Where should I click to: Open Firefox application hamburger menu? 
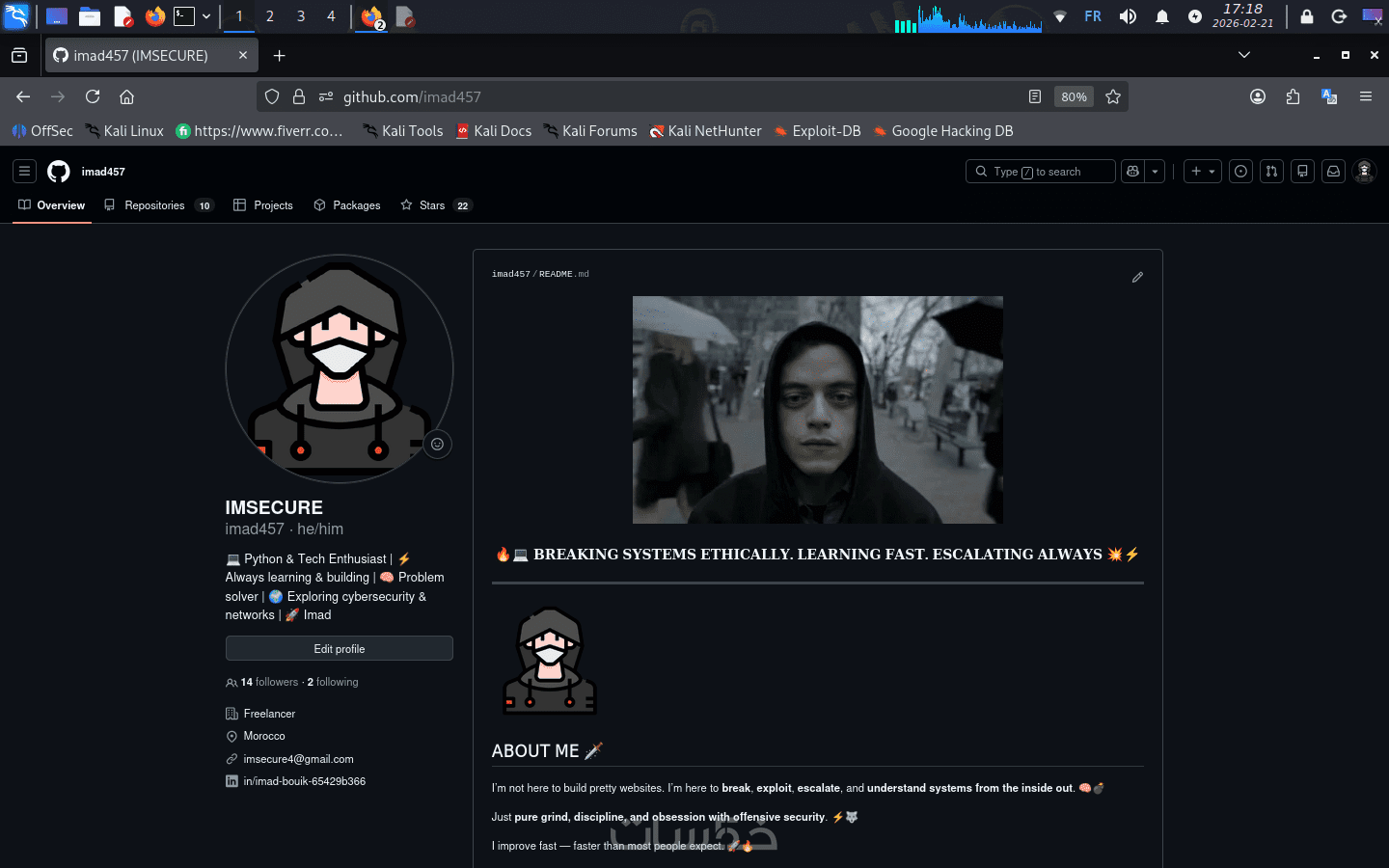(x=1366, y=96)
